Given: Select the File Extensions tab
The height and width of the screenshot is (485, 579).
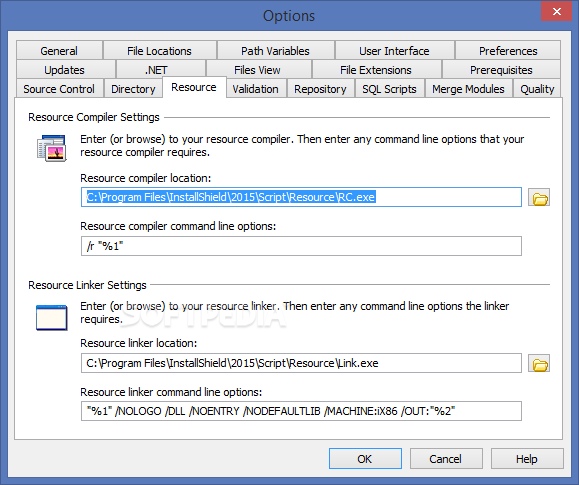Looking at the screenshot, I should point(376,70).
